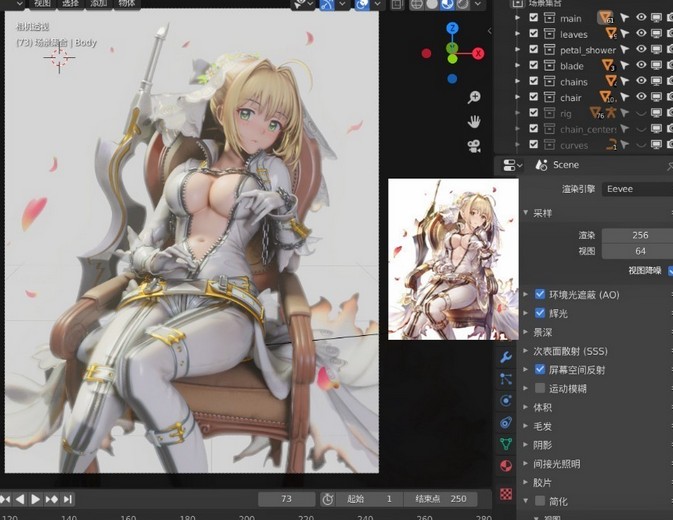
Task: Toggle eye visibility for petal_shower
Action: (641, 49)
